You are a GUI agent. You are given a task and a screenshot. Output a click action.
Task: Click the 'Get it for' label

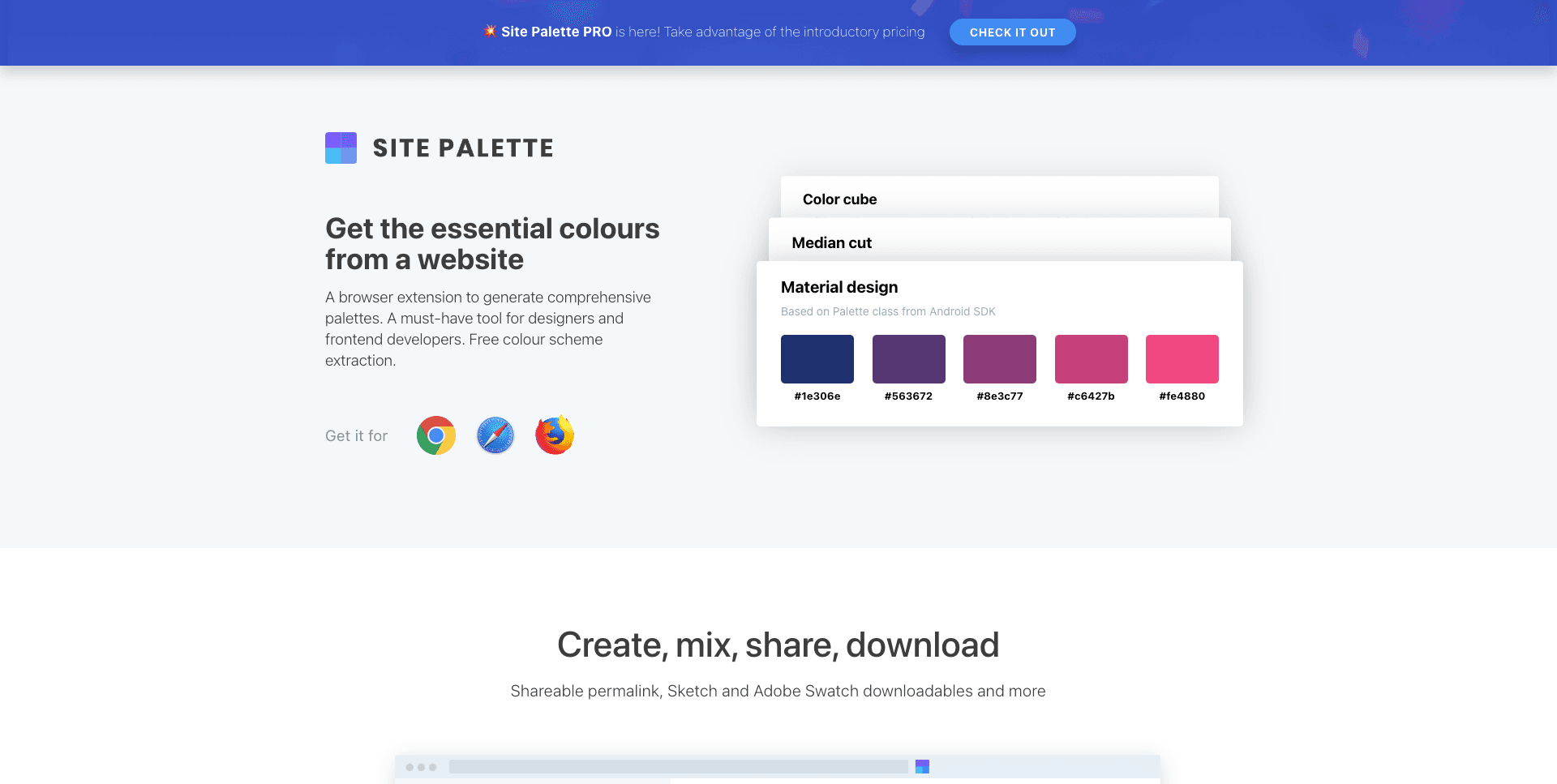[357, 436]
